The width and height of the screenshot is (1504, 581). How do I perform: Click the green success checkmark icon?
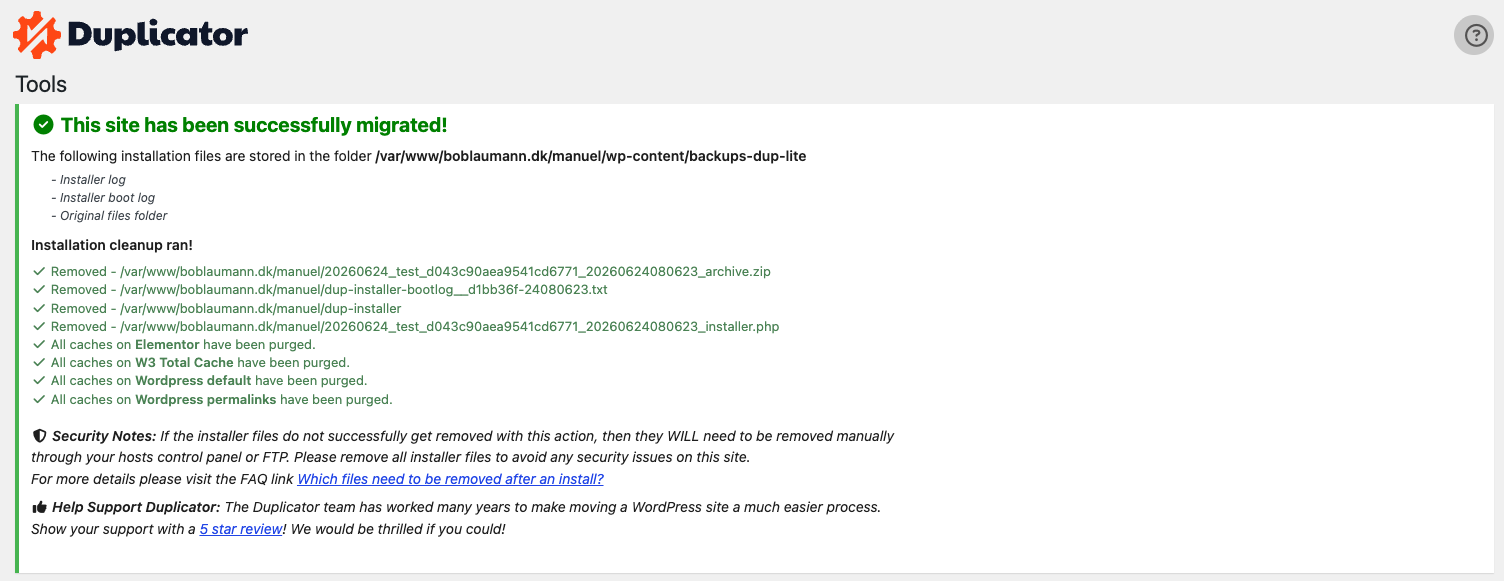click(x=43, y=125)
